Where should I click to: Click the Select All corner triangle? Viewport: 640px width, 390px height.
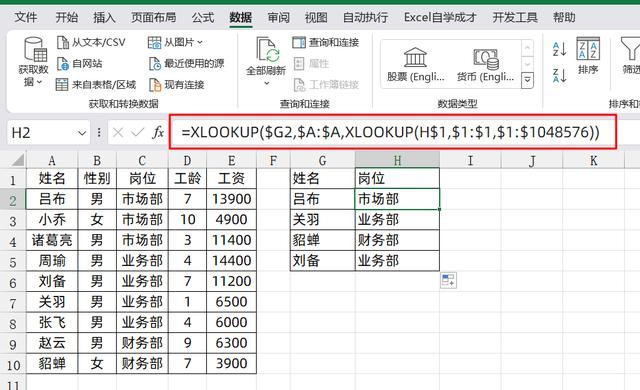click(x=17, y=160)
